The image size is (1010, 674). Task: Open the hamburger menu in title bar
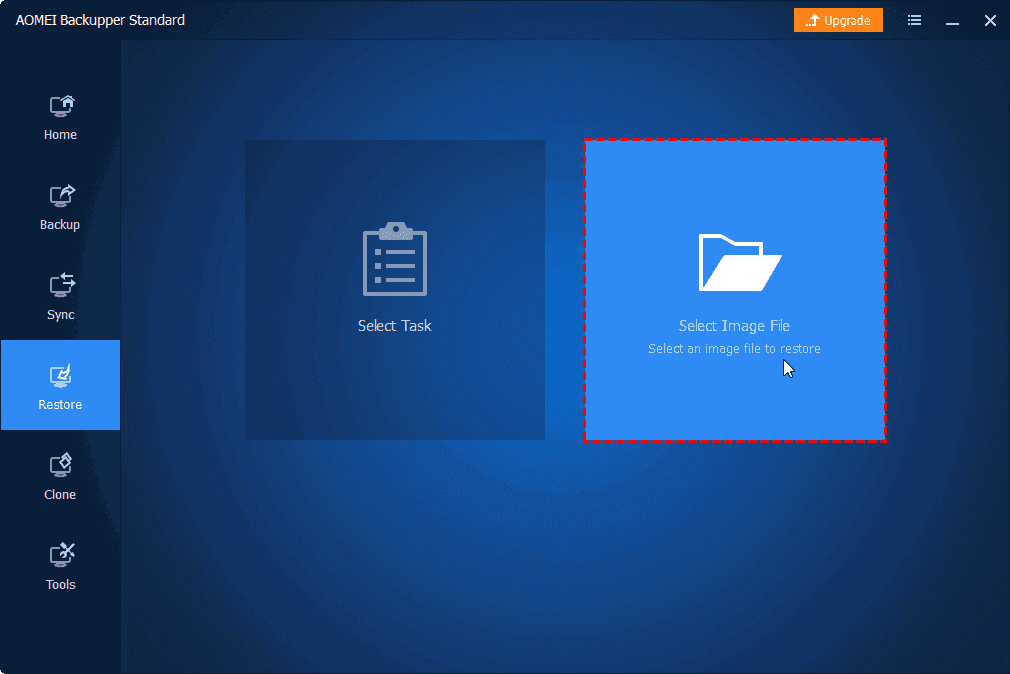coord(914,21)
